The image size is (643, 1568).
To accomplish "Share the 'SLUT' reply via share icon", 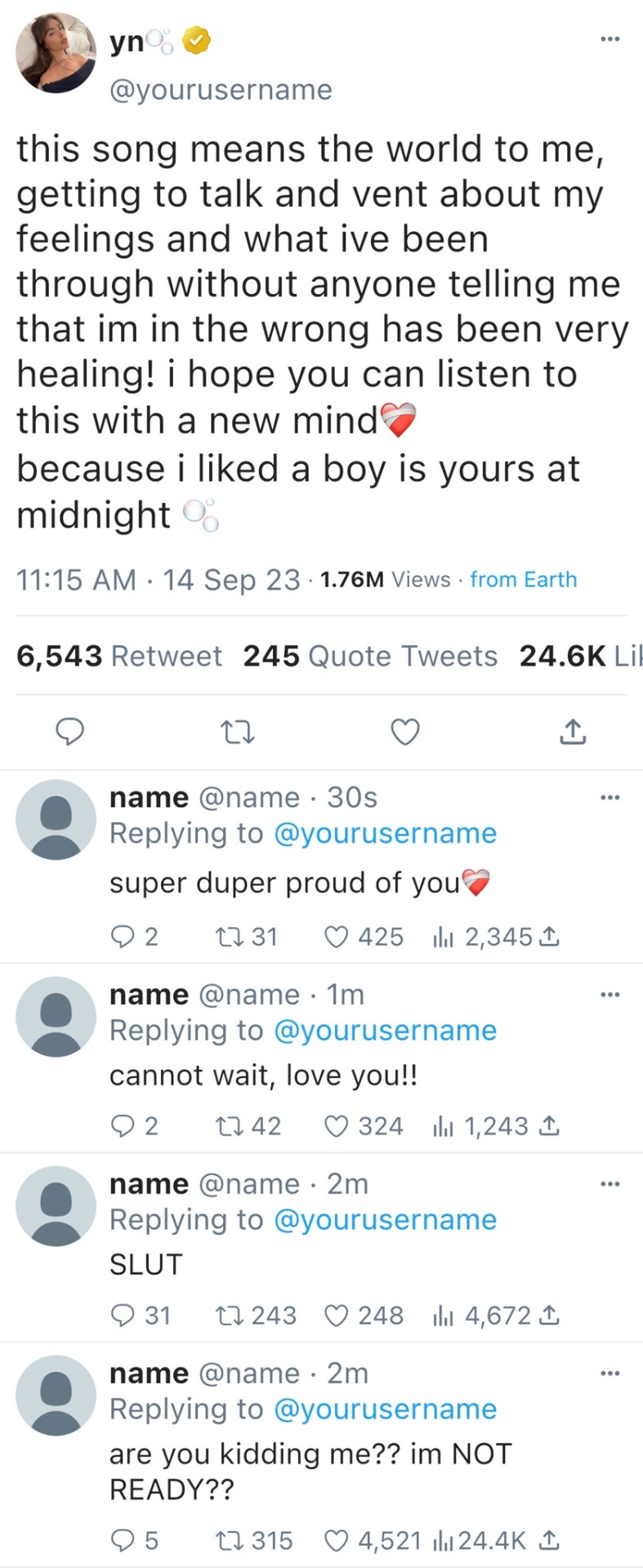I will click(551, 1316).
